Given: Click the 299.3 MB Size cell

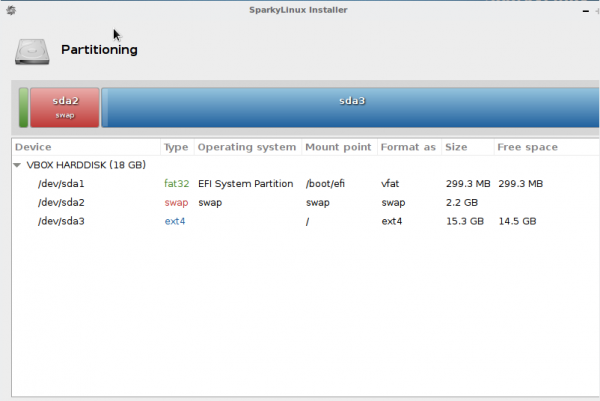Looking at the screenshot, I should (x=468, y=184).
